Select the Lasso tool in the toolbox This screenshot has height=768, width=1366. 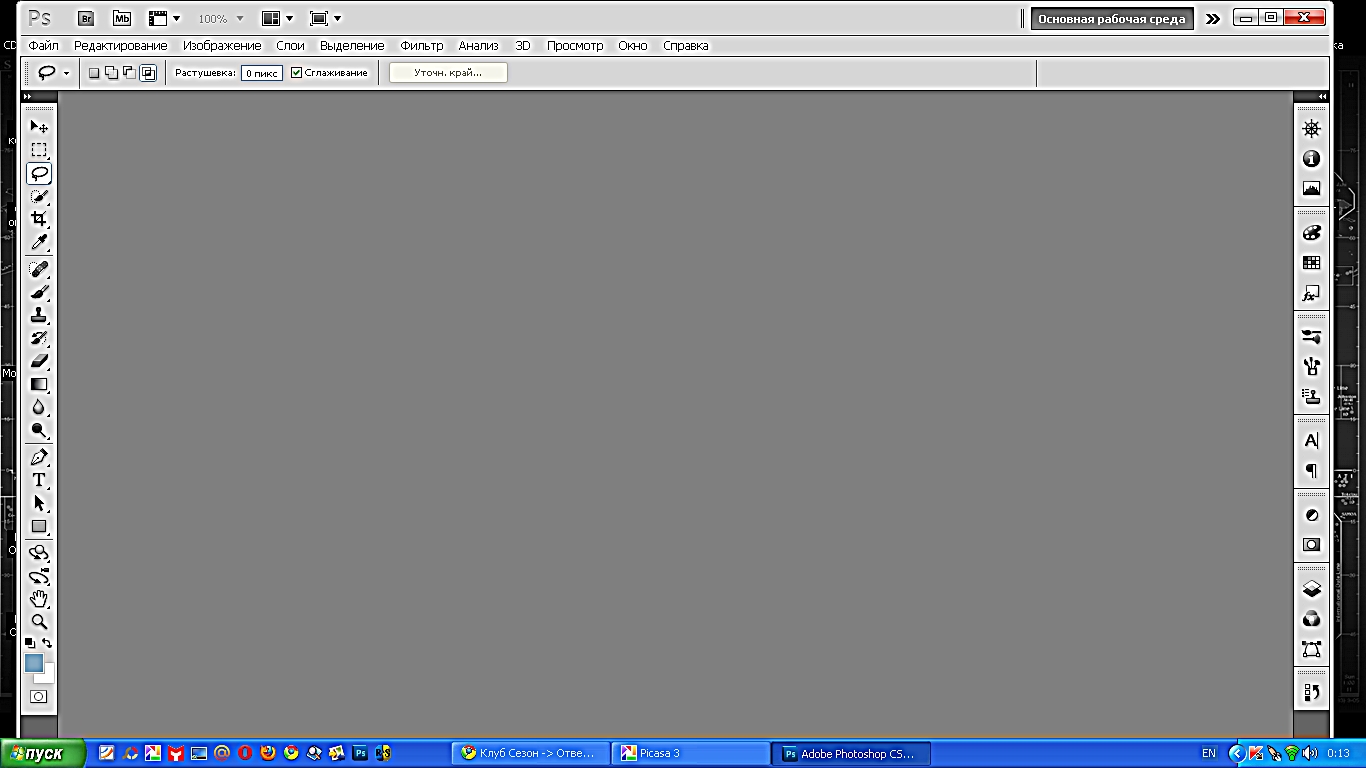39,173
